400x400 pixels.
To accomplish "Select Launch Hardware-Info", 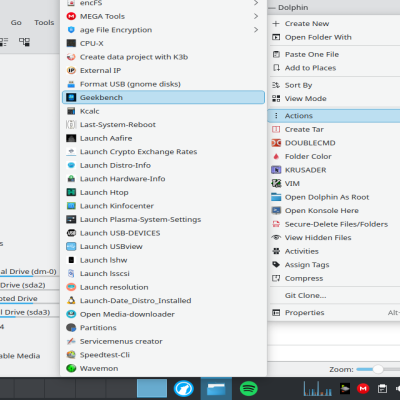I will pyautogui.click(x=163, y=179).
